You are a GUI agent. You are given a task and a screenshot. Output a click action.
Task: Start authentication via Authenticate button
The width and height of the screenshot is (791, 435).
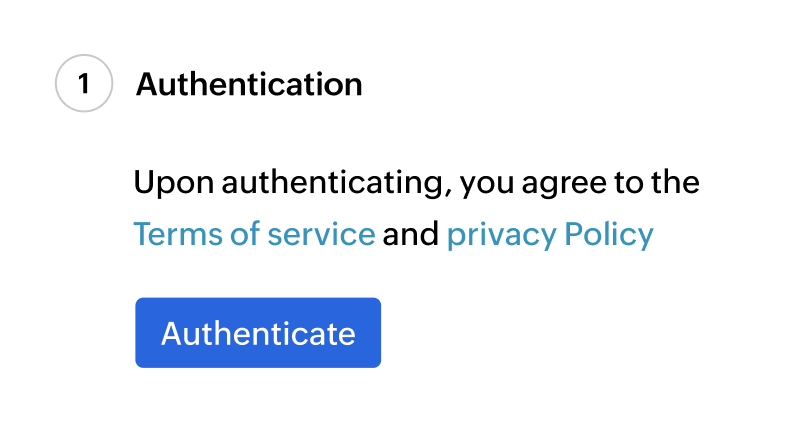coord(258,333)
